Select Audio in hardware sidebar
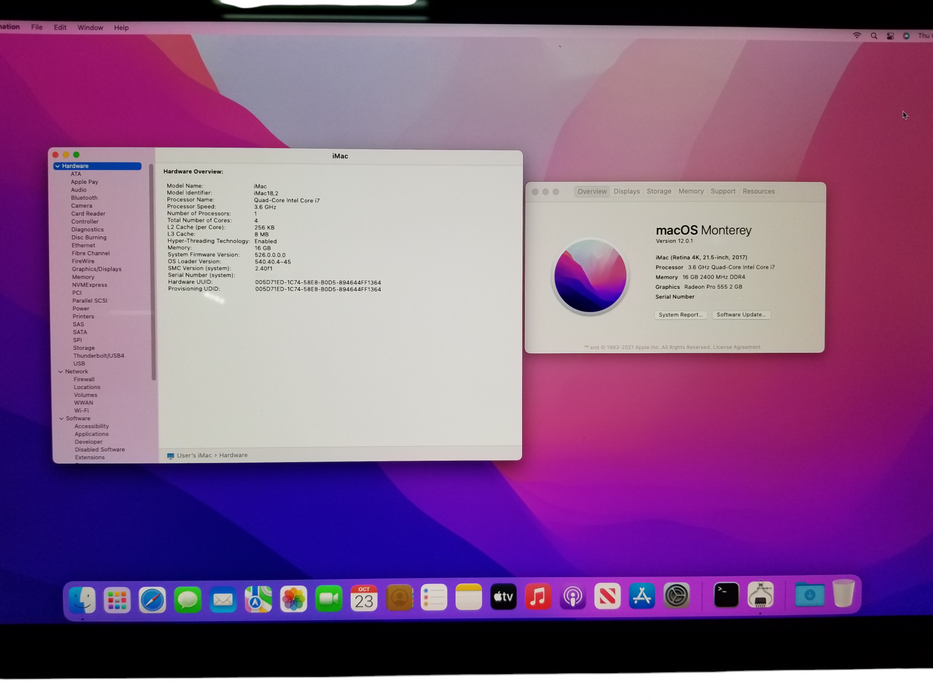Image resolution: width=933 pixels, height=700 pixels. (x=79, y=190)
